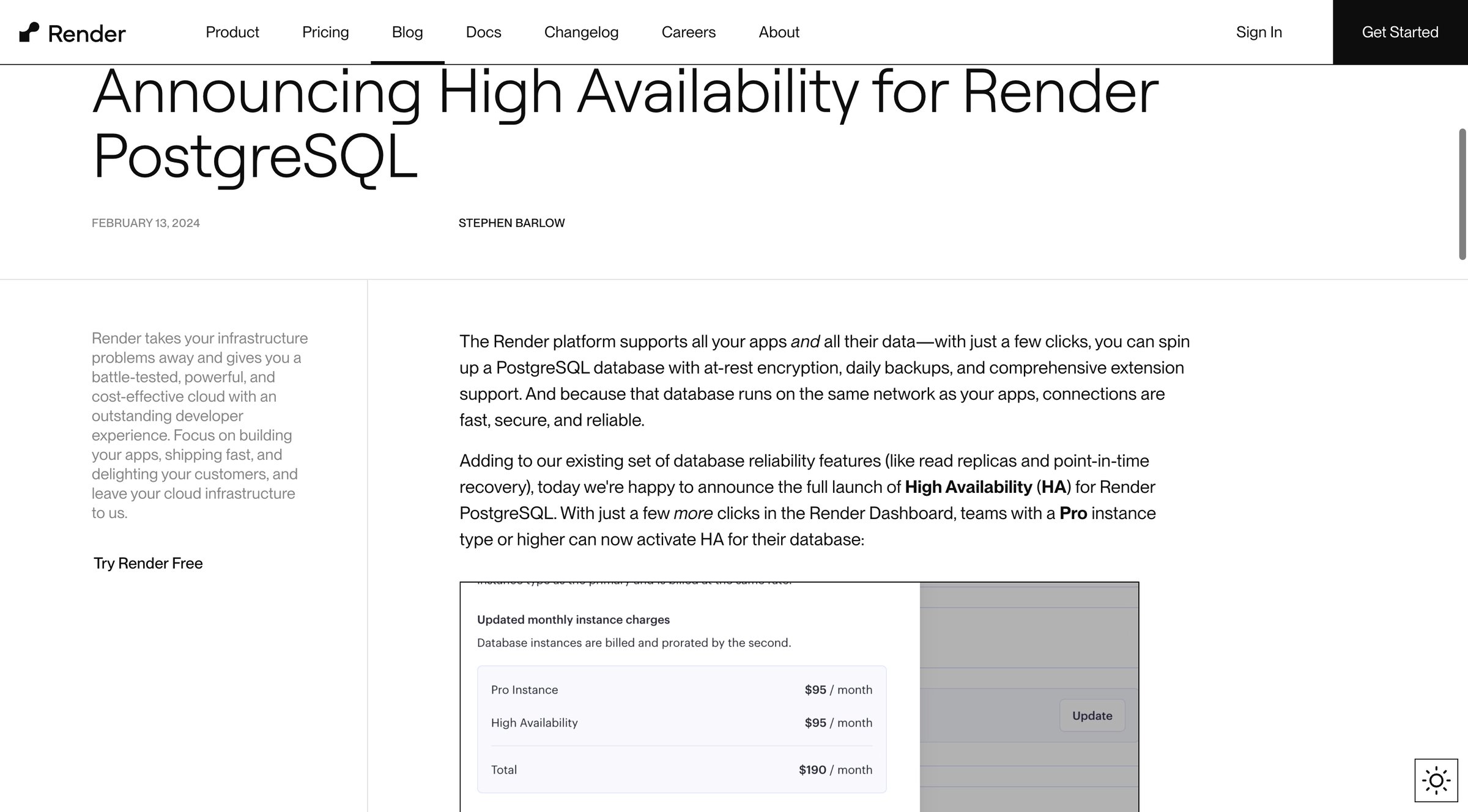1468x812 pixels.
Task: Click the author name STEPHEN BARLOW
Action: pos(511,223)
